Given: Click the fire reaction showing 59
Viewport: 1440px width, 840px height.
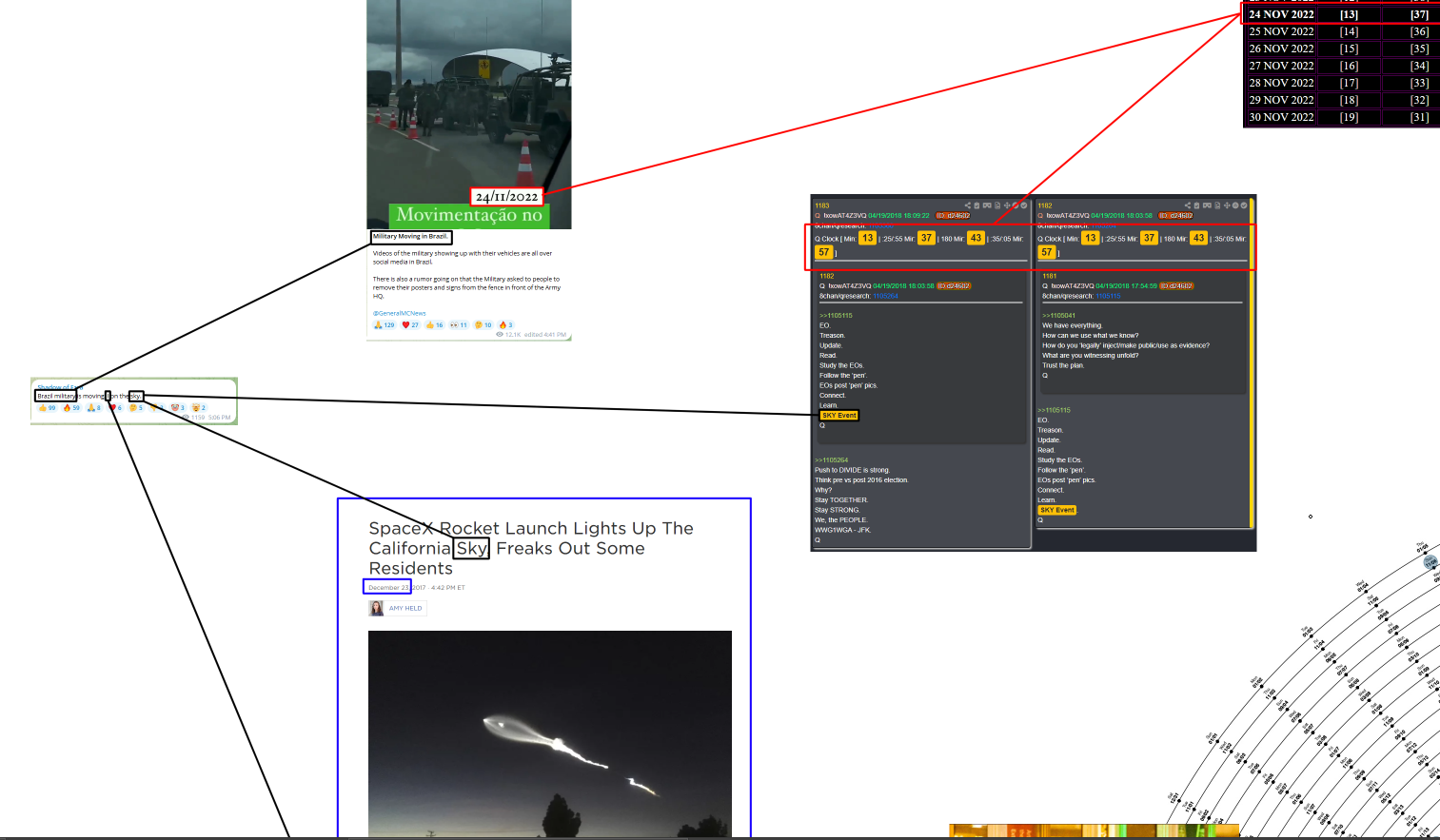Looking at the screenshot, I should pos(71,408).
